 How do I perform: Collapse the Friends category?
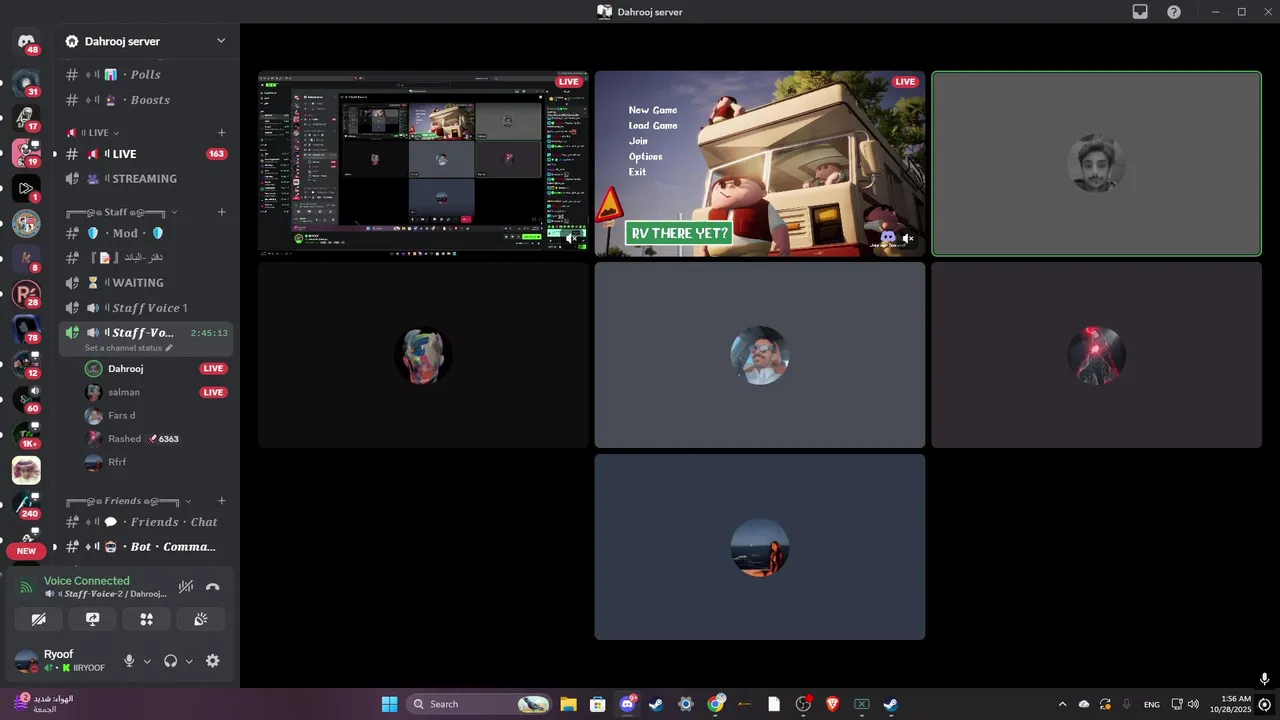point(128,501)
